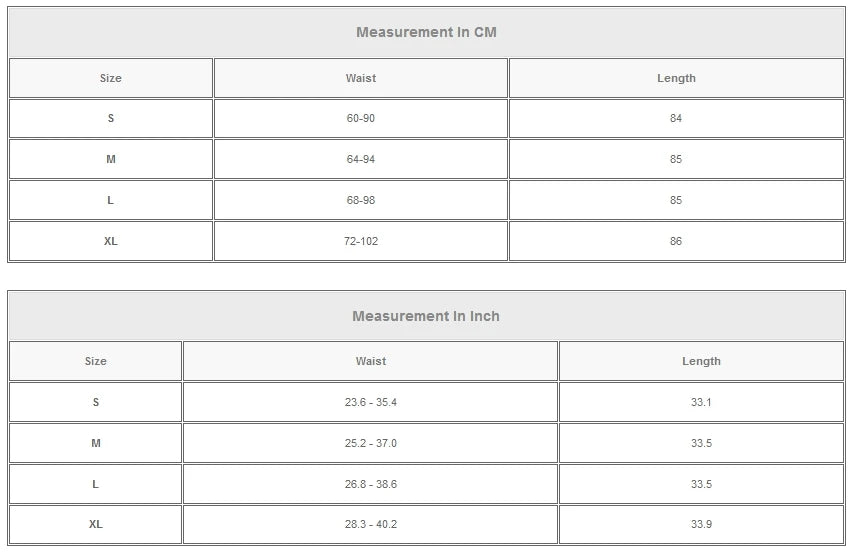This screenshot has width=853, height=553.
Task: Select the 26.8 - 38.6 waist value
Action: click(370, 484)
